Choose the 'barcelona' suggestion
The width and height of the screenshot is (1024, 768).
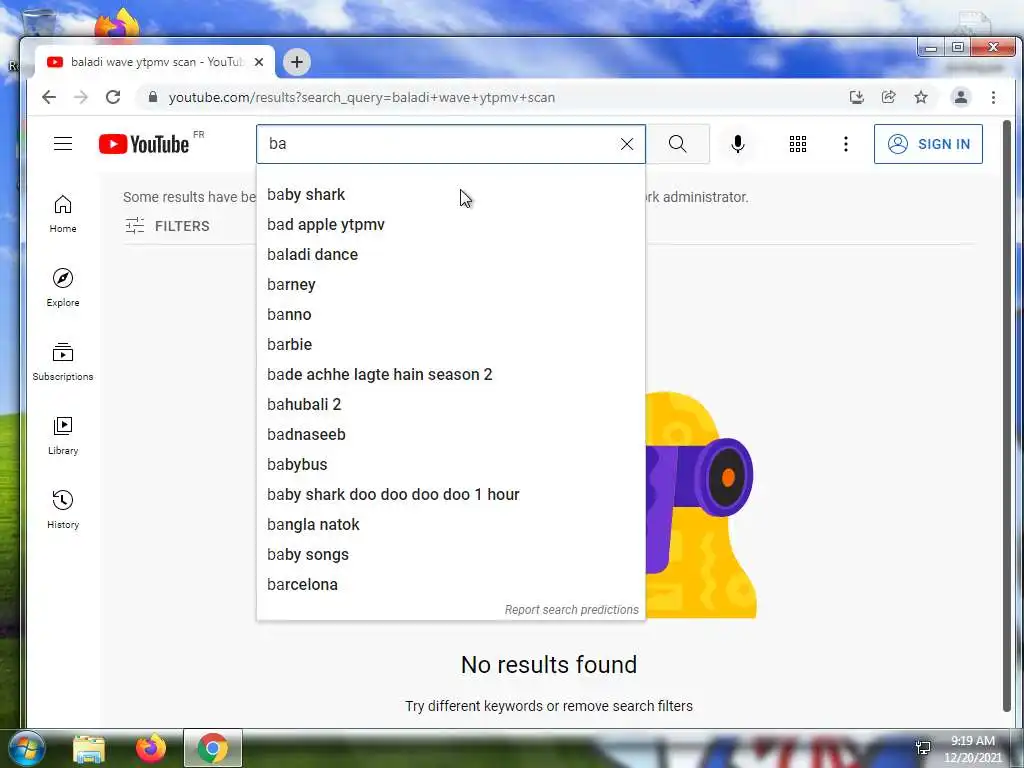click(x=451, y=585)
